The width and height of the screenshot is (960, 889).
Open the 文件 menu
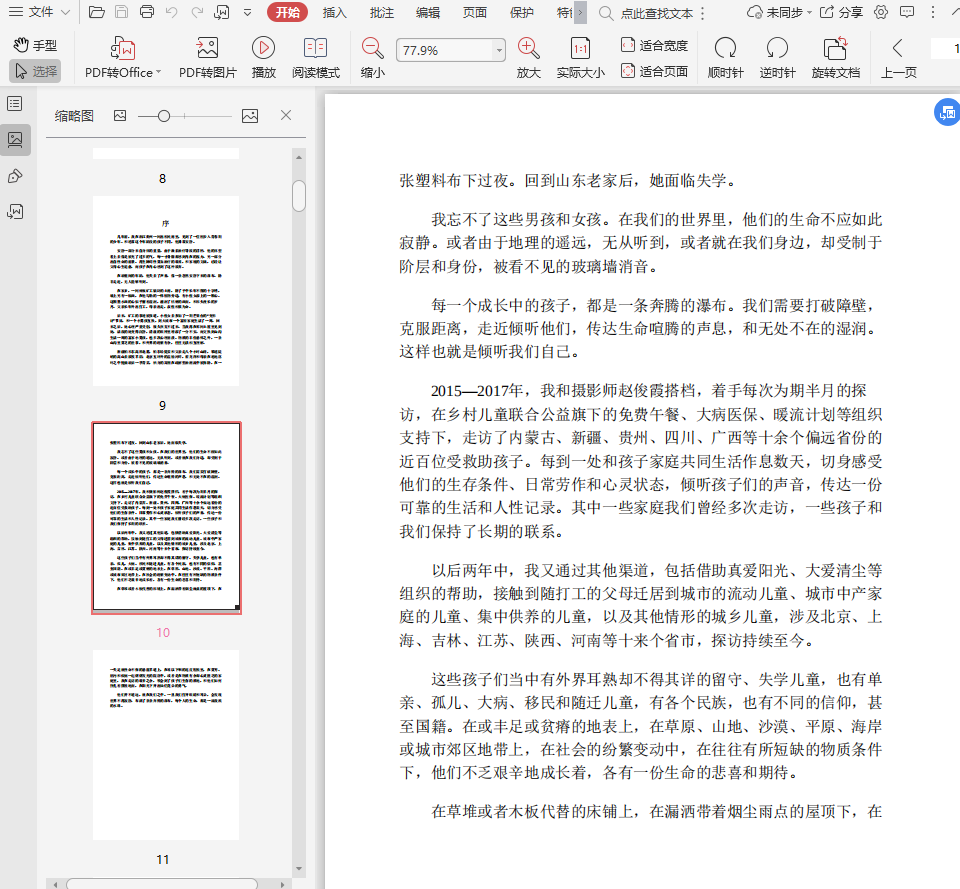coord(39,12)
